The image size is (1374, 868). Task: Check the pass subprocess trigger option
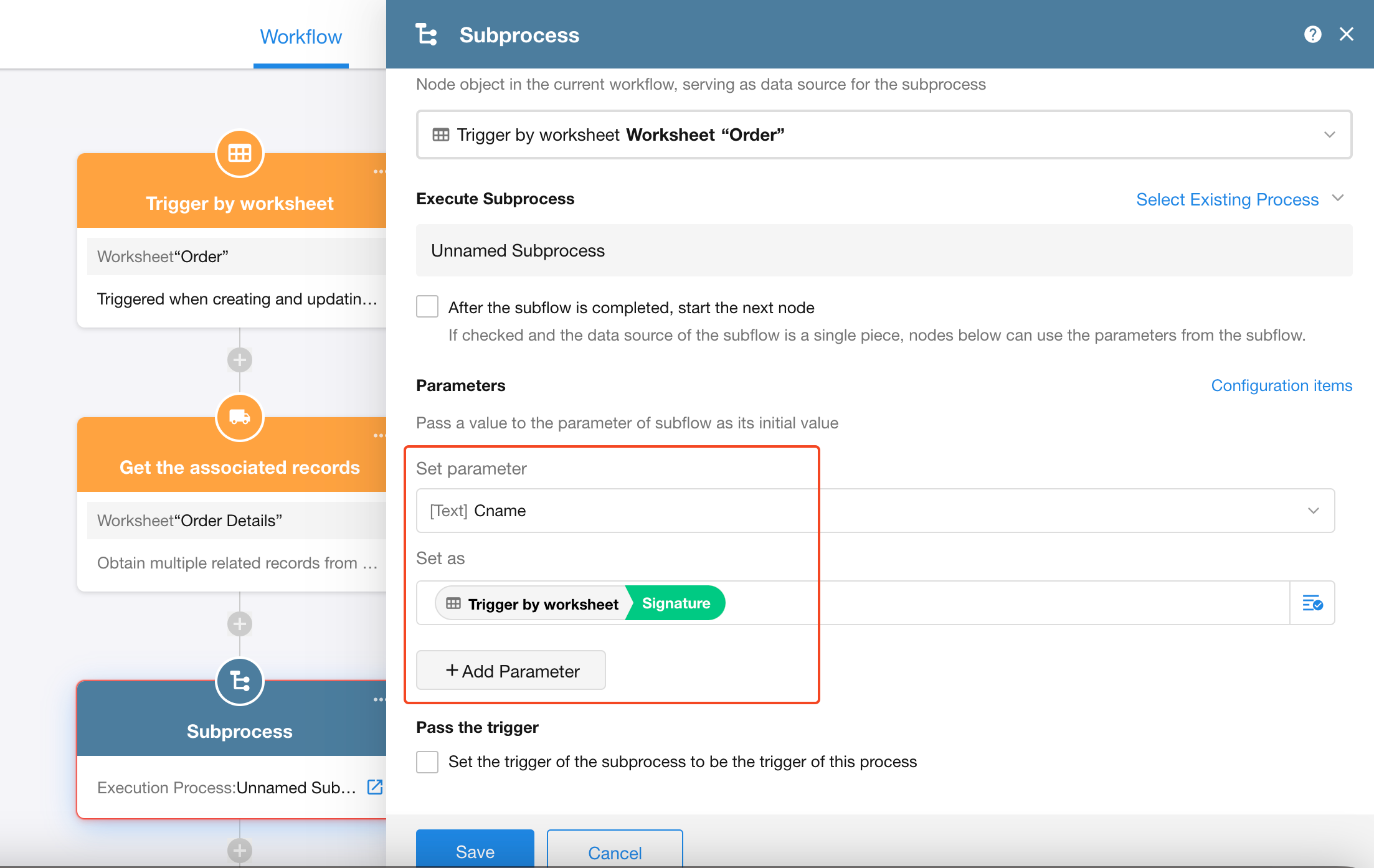(x=427, y=762)
